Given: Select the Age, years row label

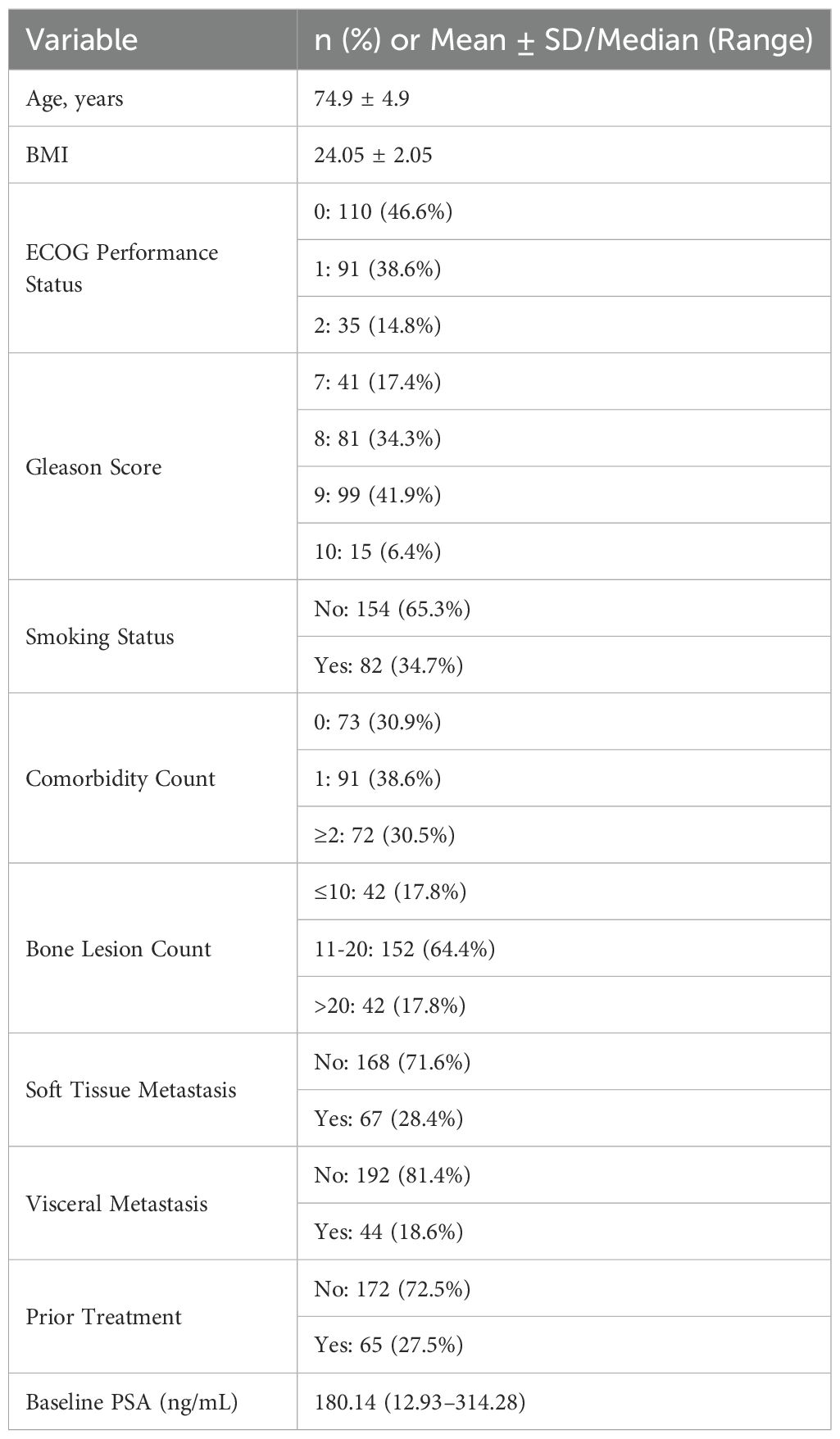Looking at the screenshot, I should click(75, 99).
